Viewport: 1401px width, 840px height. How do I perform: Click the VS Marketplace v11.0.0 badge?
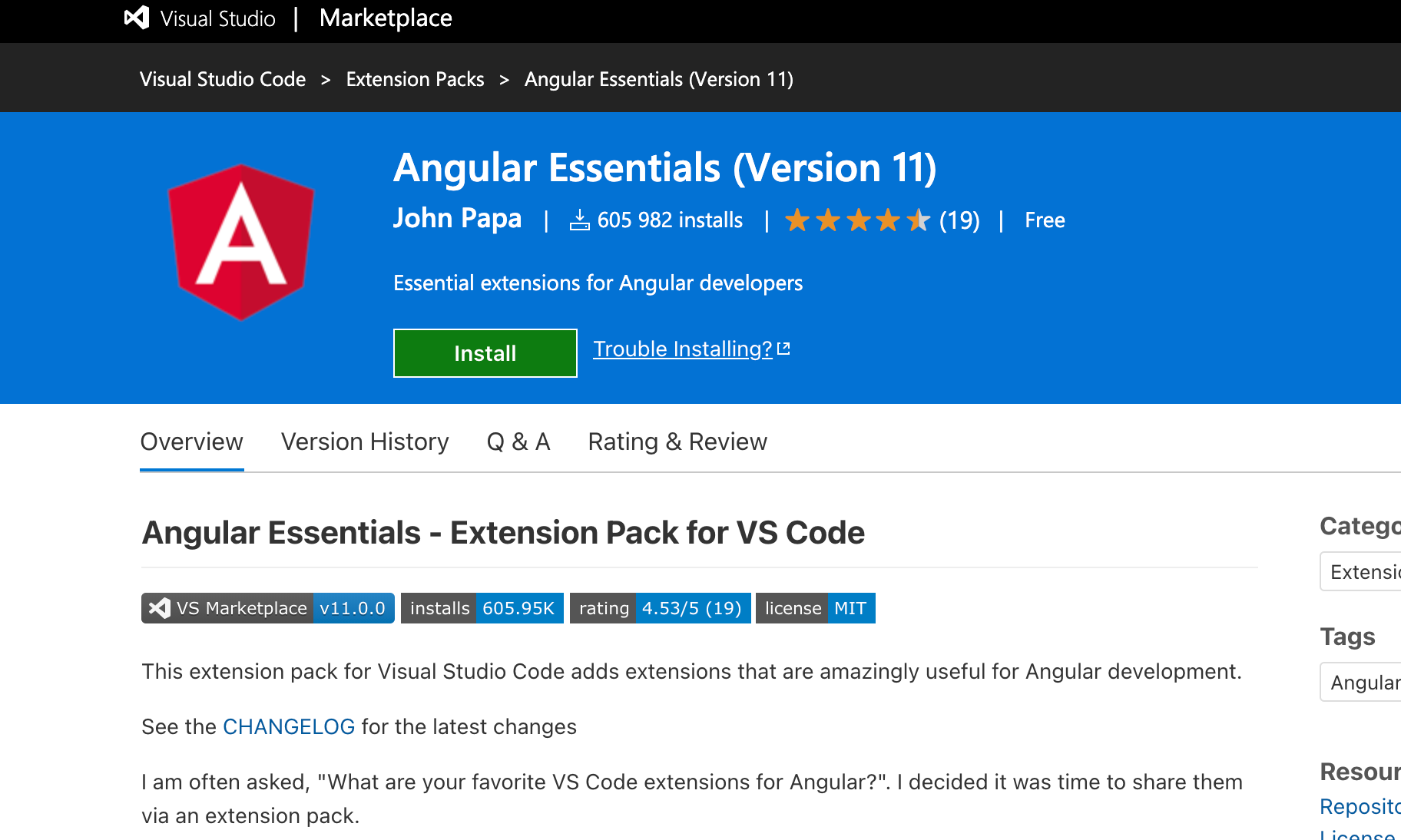[268, 608]
